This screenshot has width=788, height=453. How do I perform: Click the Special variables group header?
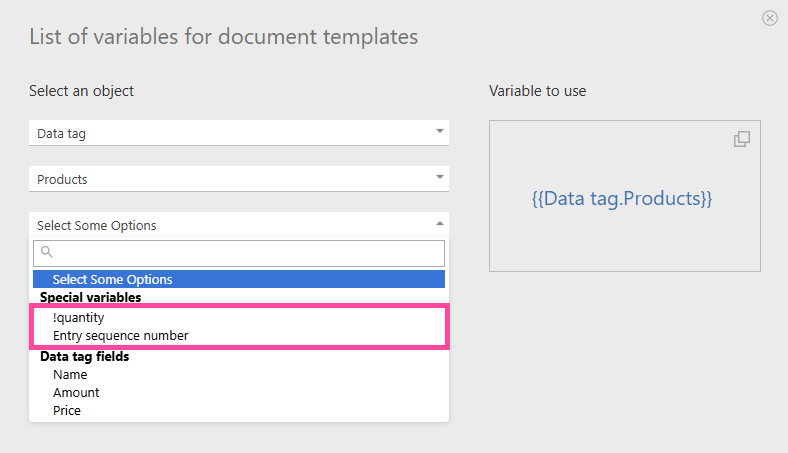click(90, 297)
